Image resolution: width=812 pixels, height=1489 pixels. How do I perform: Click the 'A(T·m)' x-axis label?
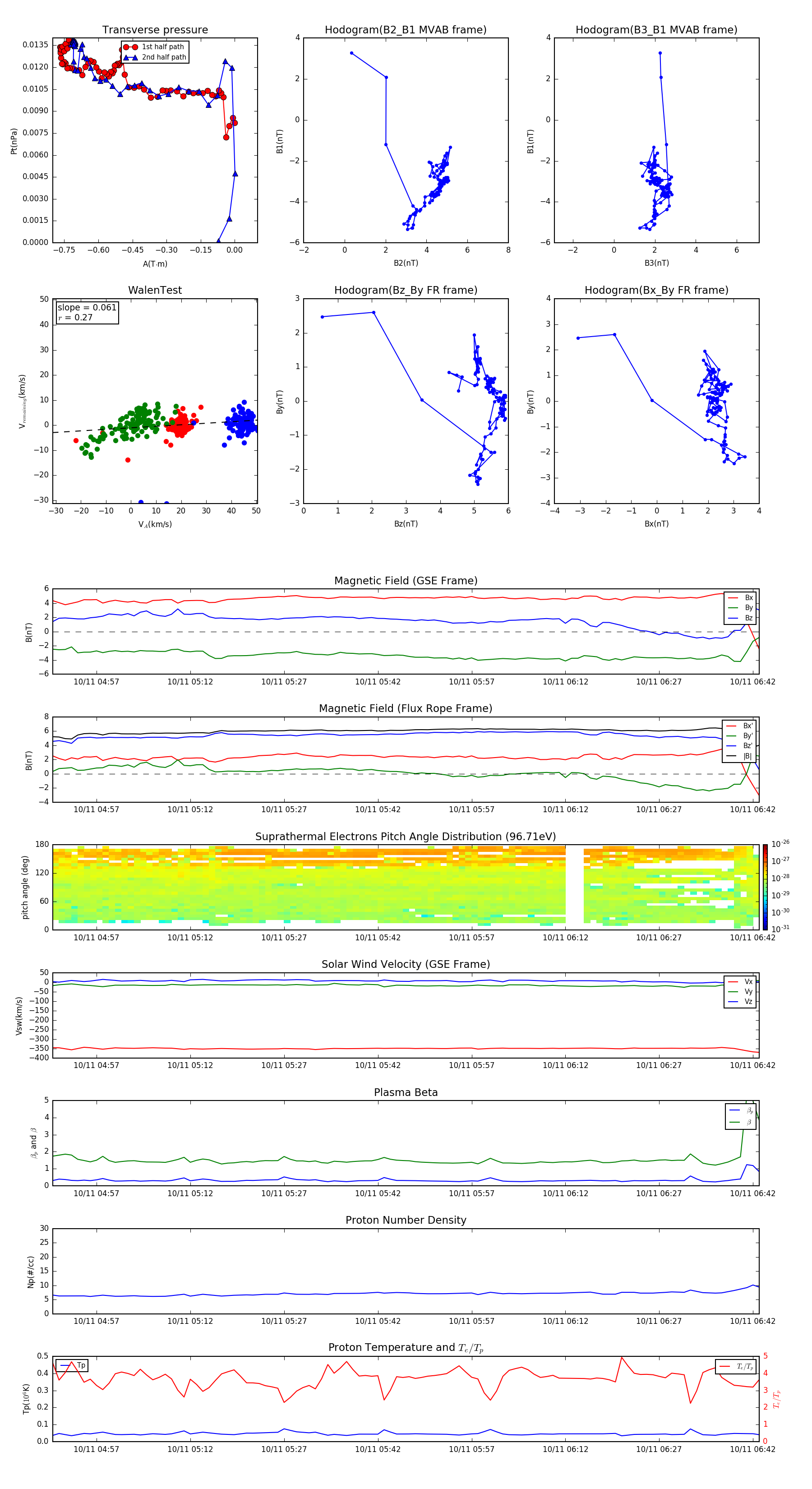(155, 264)
